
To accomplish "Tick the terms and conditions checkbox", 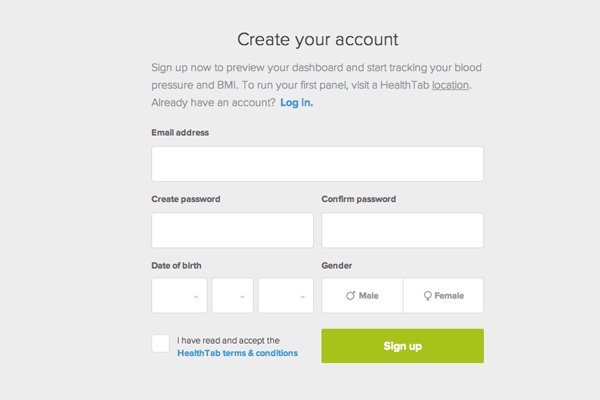I will 160,343.
